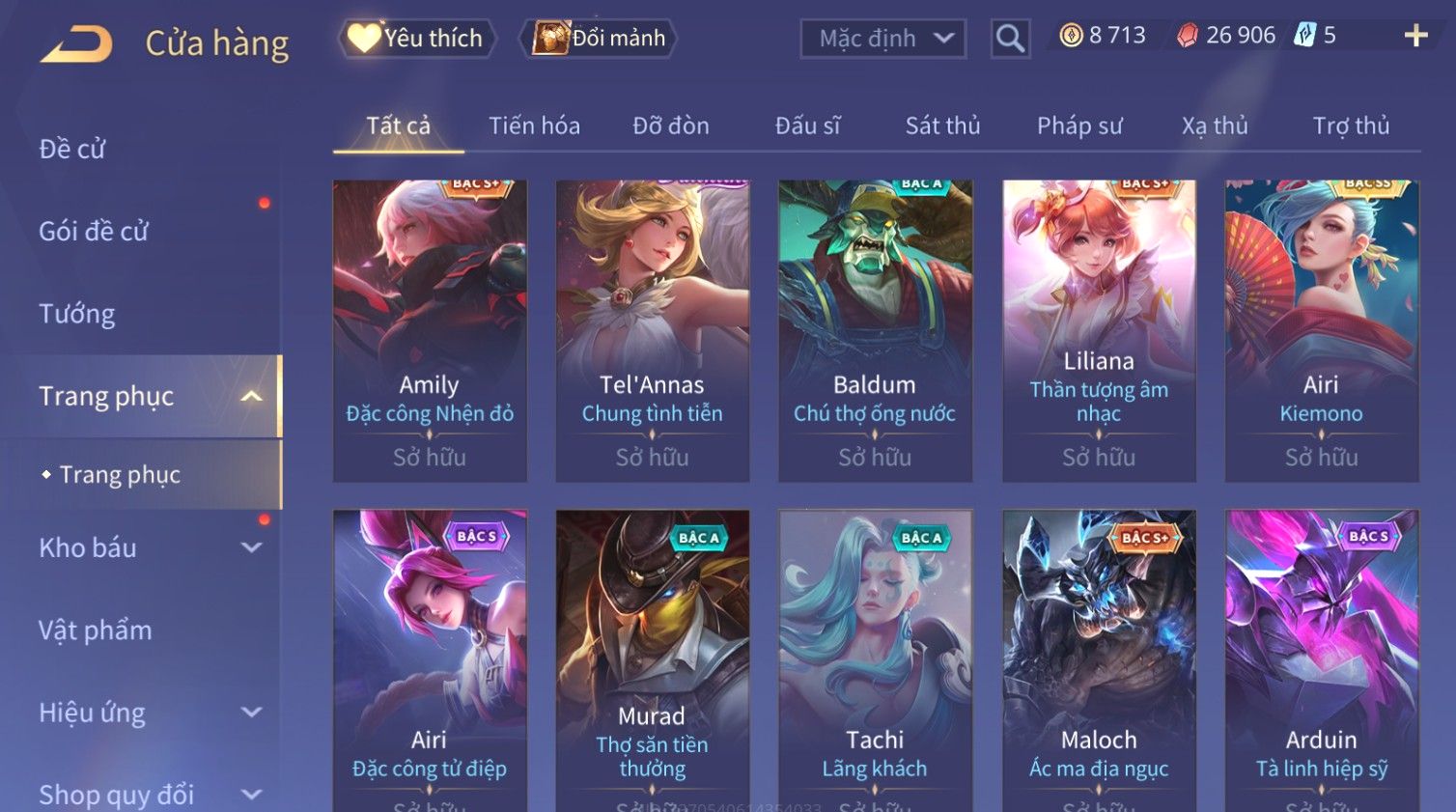Image resolution: width=1456 pixels, height=812 pixels.
Task: Open the search magnifier icon
Action: 1010,39
